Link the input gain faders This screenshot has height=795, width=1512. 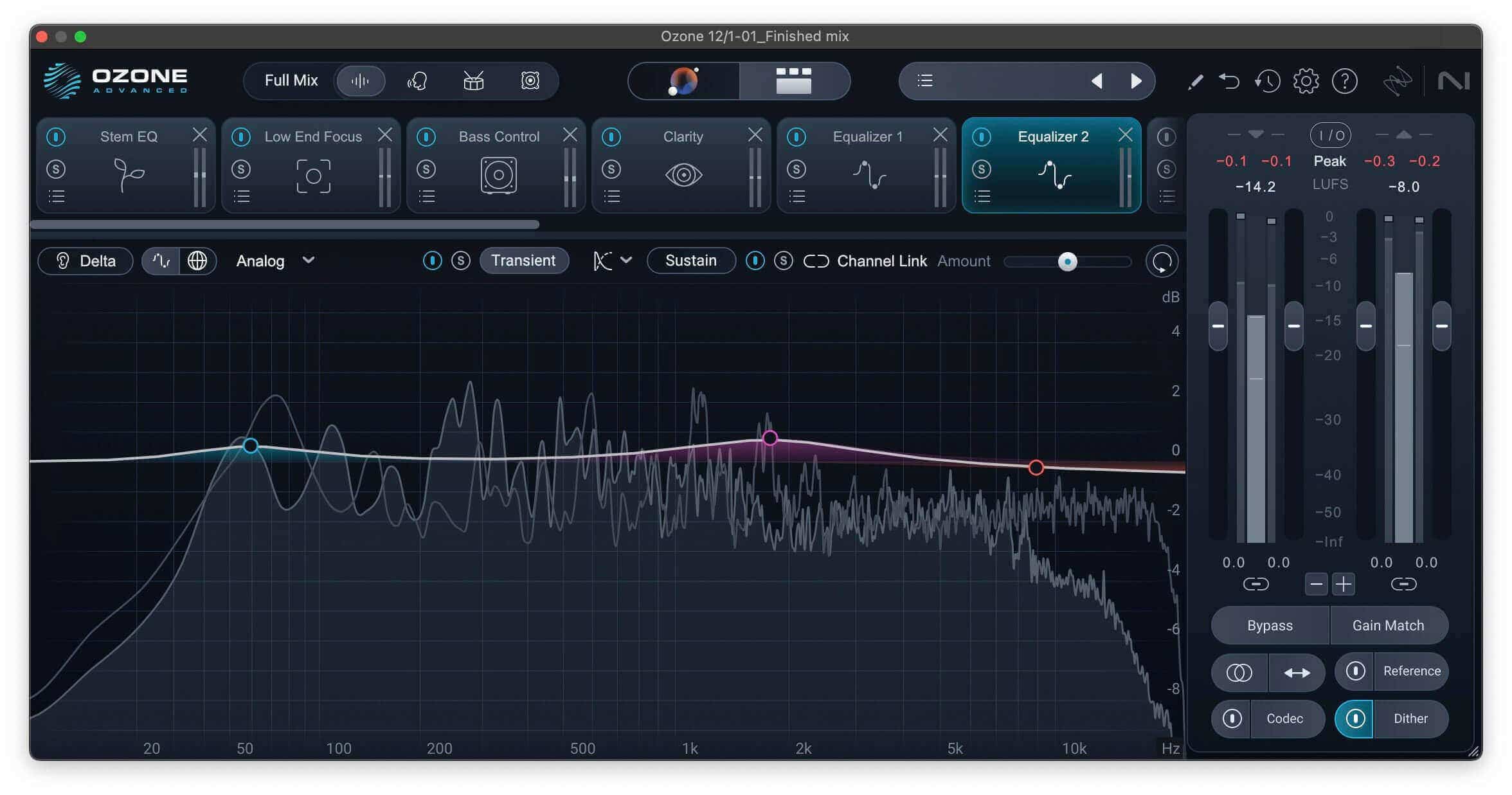tap(1255, 584)
